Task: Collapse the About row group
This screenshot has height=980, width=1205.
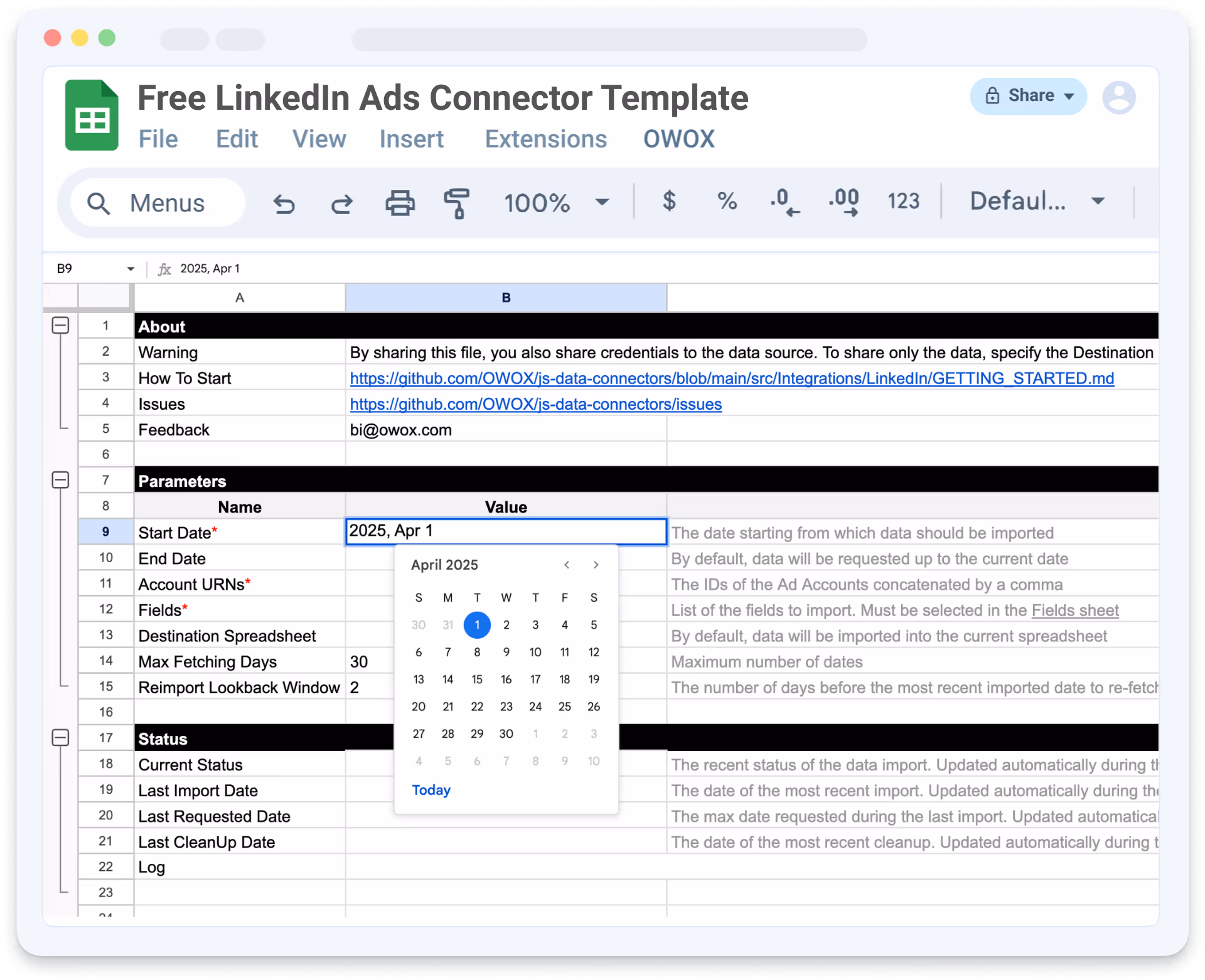Action: click(x=60, y=326)
